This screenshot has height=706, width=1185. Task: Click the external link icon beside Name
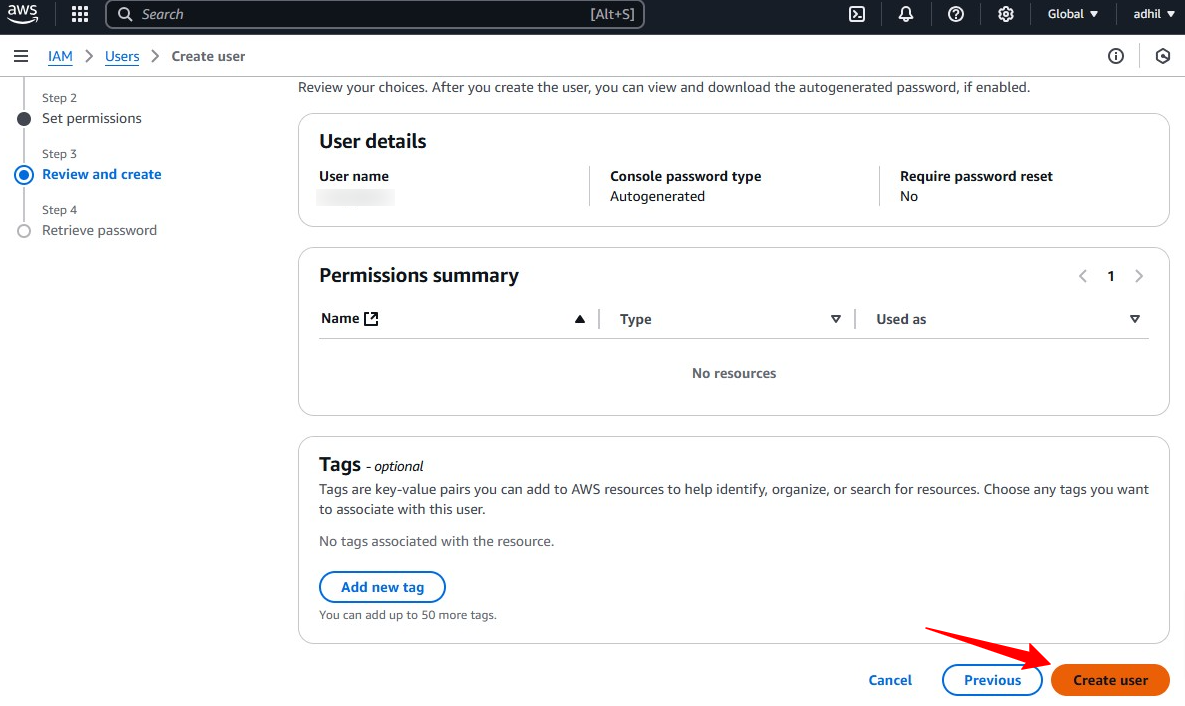click(x=371, y=319)
